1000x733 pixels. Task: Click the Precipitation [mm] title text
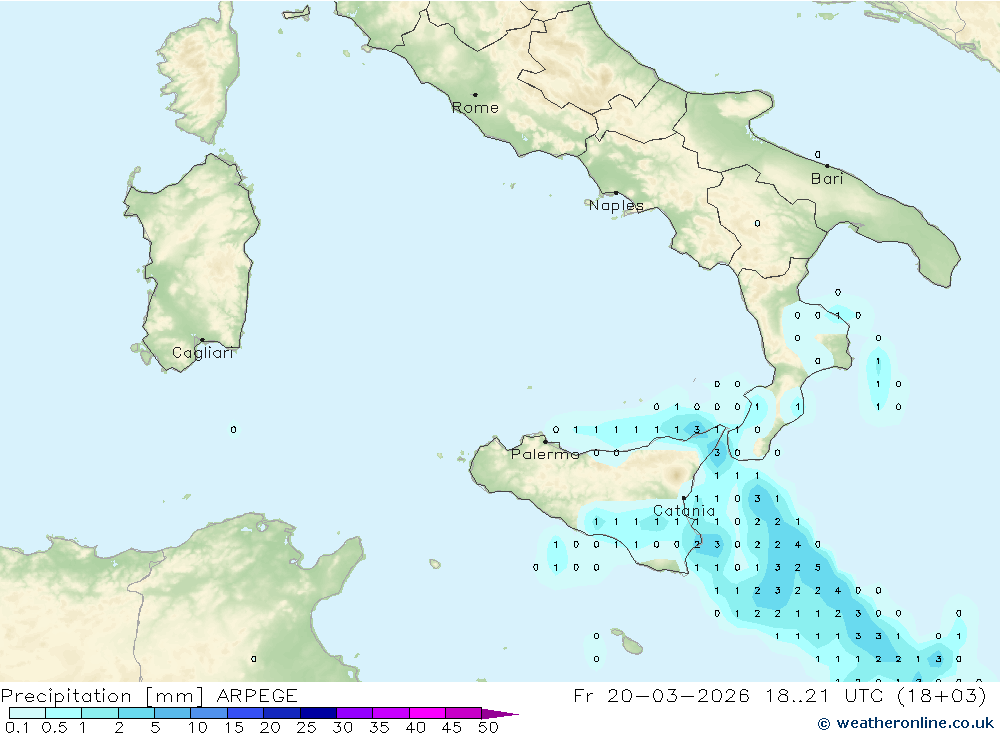click(102, 695)
